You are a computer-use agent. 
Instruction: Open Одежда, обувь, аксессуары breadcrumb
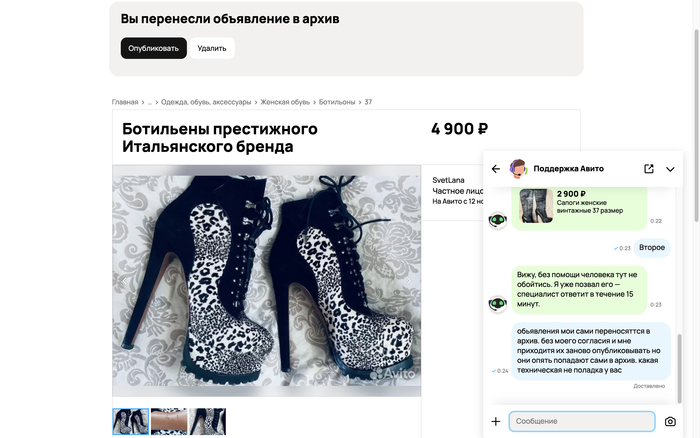[x=206, y=102]
